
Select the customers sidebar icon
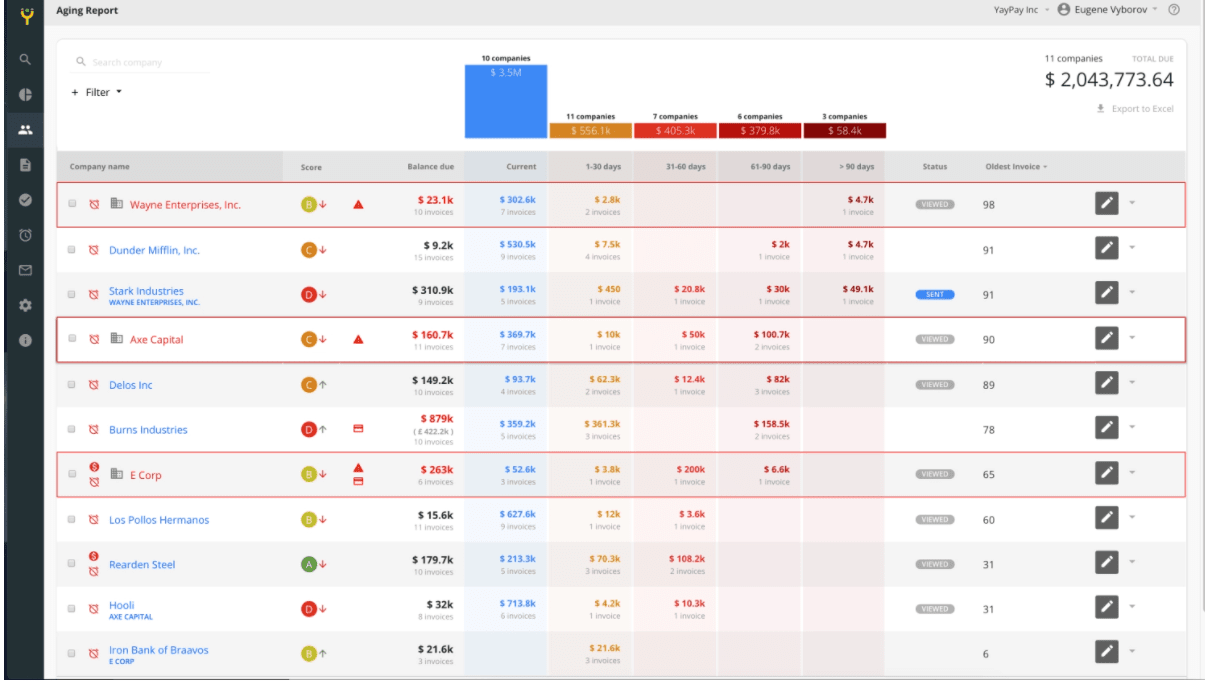coord(25,128)
